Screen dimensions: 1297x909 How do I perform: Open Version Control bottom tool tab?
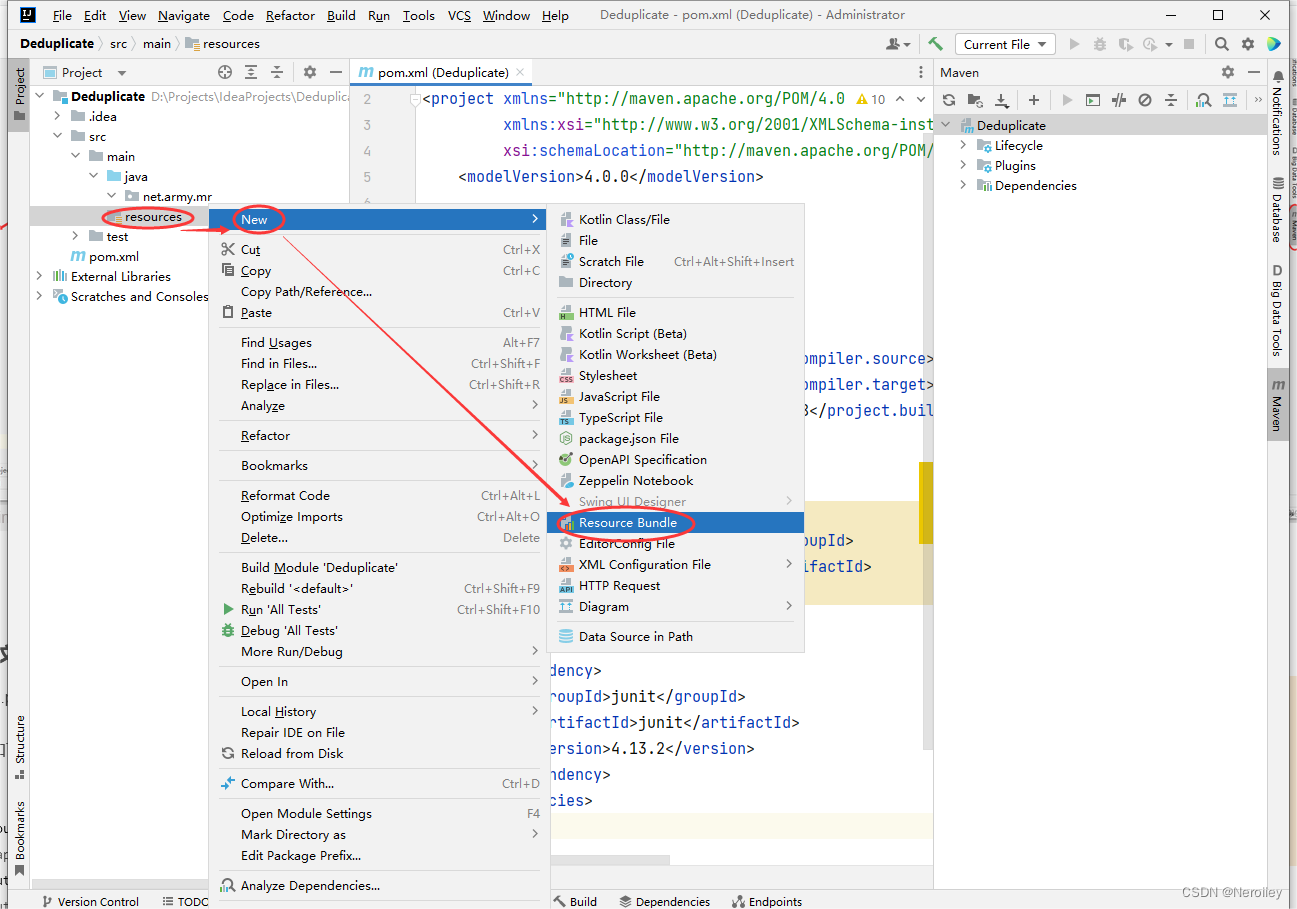pos(90,901)
